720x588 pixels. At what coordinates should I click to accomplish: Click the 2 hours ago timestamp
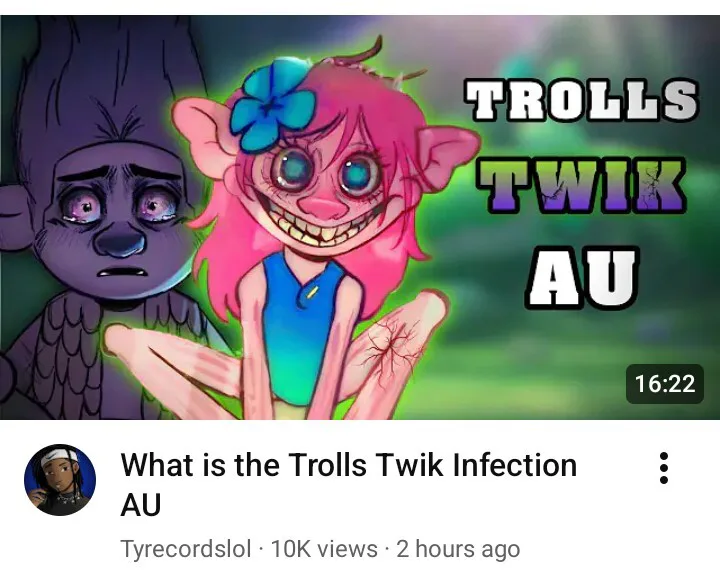(x=458, y=549)
